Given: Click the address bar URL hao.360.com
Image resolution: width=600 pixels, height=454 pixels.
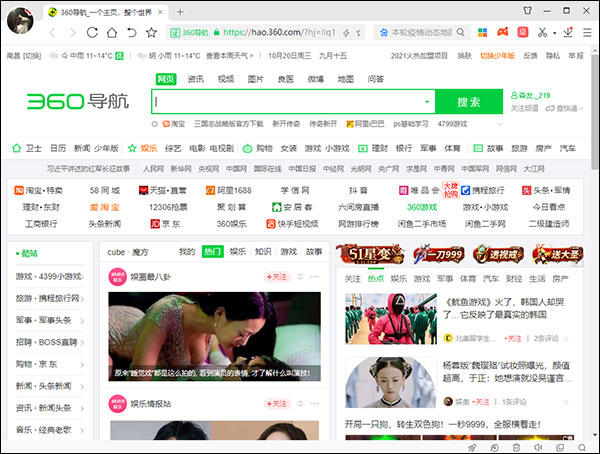Looking at the screenshot, I should [x=279, y=33].
